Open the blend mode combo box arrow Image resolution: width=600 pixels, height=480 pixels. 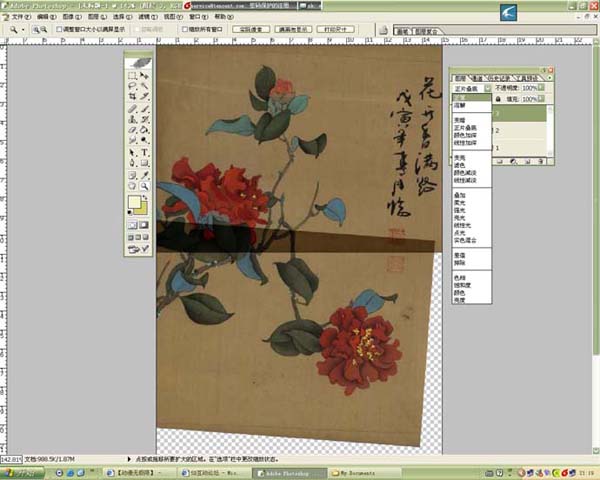(x=488, y=88)
